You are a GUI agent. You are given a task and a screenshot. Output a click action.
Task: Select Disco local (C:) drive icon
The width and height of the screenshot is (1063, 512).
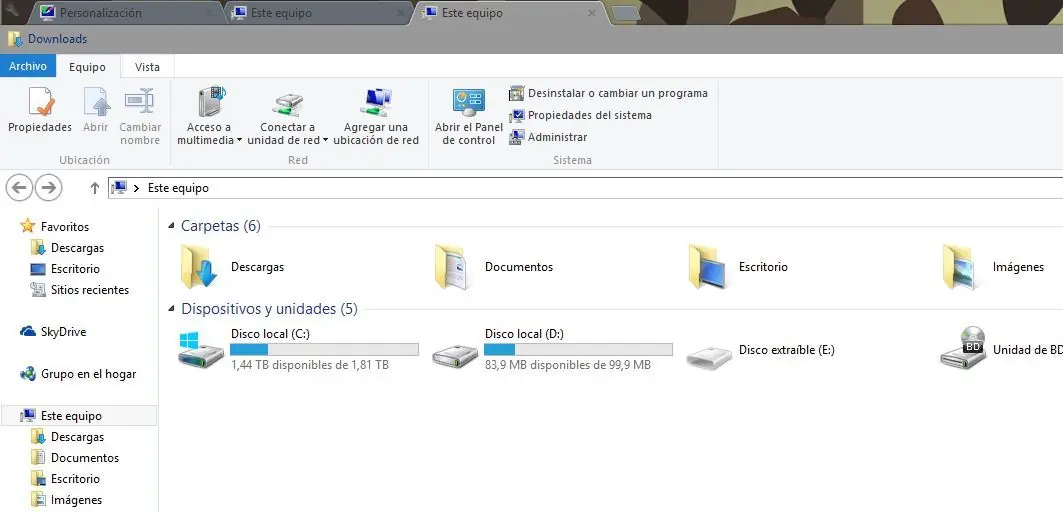tap(201, 349)
